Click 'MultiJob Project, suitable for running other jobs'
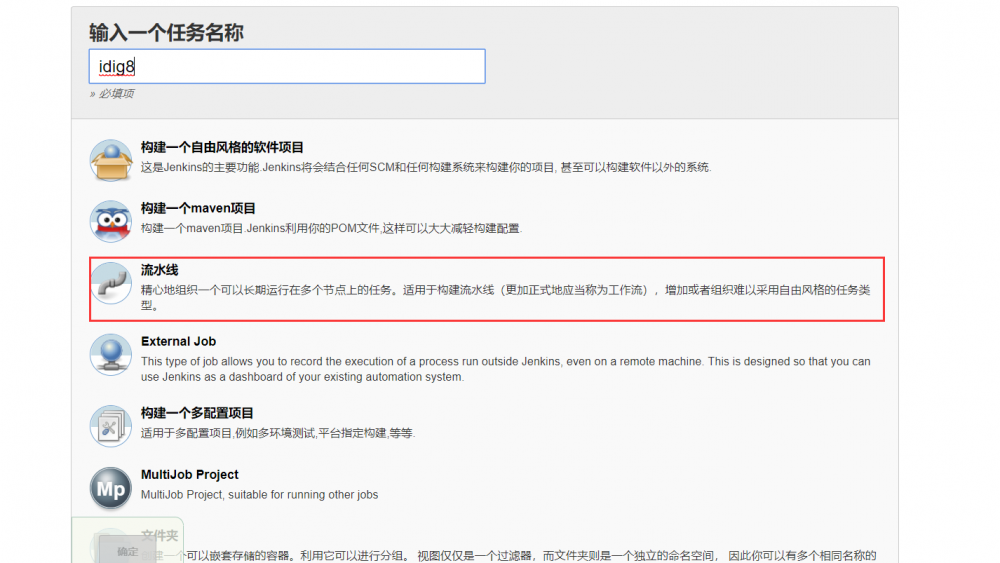This screenshot has width=1000, height=563. [259, 495]
